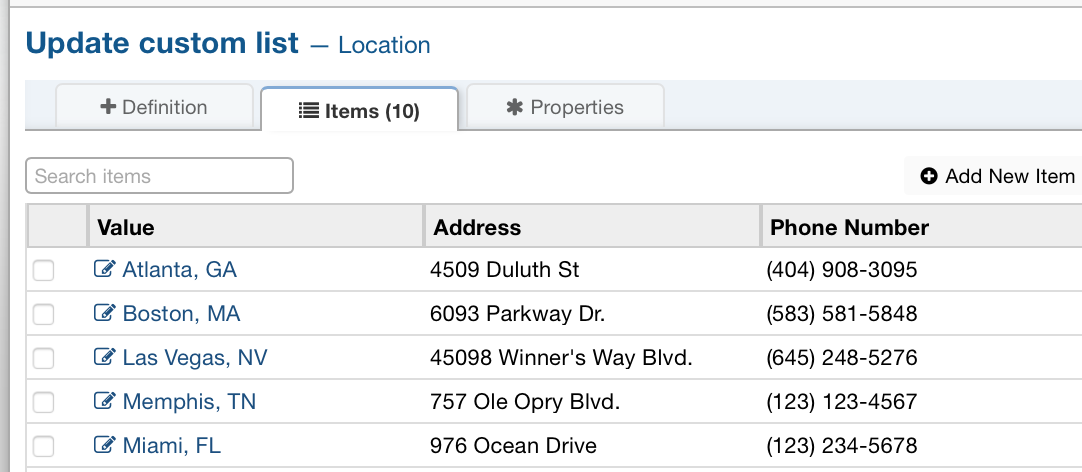Viewport: 1082px width, 472px height.
Task: Click the edit icon beside Memphis, TN
Action: tap(104, 401)
